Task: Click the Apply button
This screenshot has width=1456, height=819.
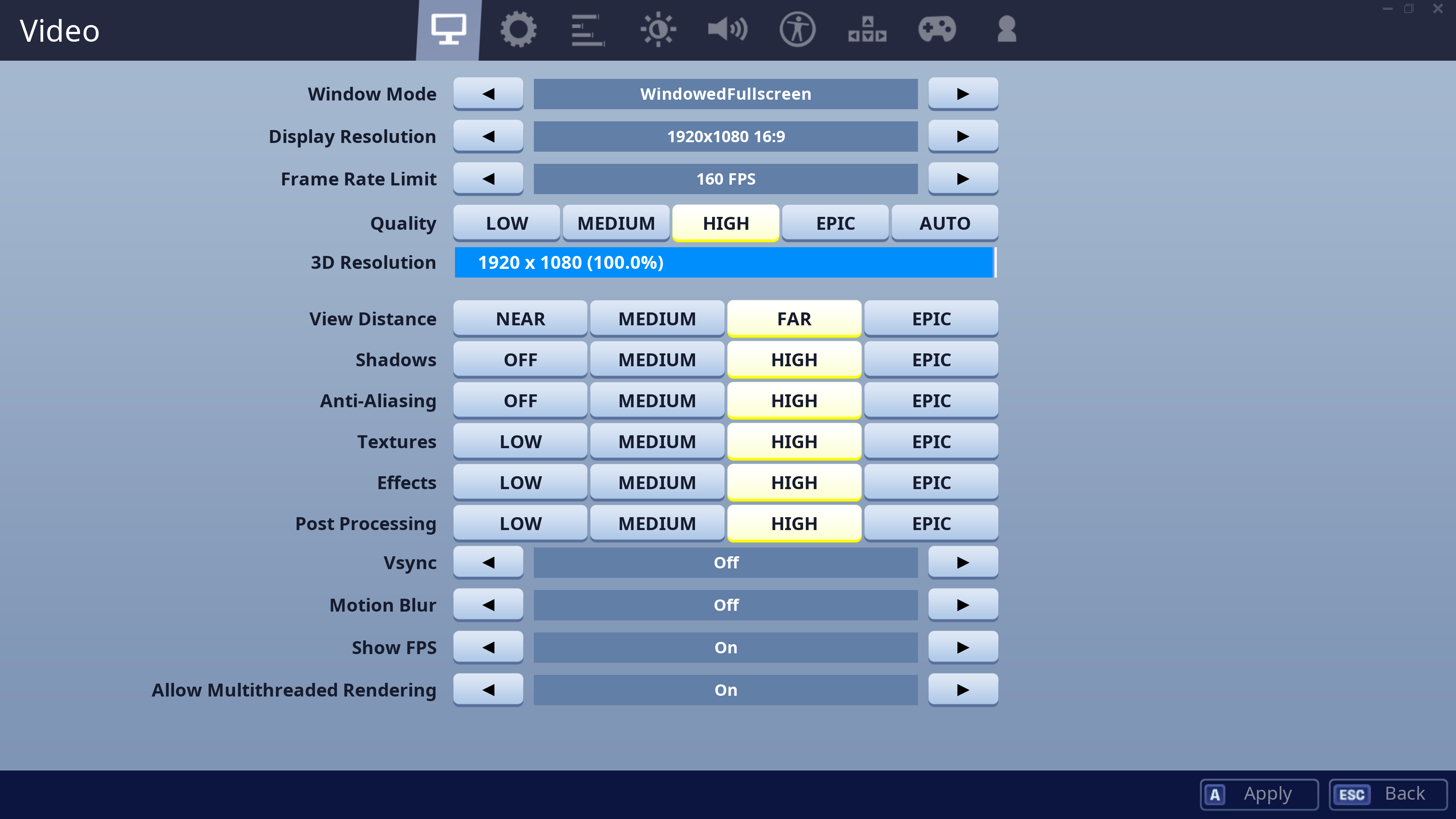Action: pyautogui.click(x=1259, y=794)
